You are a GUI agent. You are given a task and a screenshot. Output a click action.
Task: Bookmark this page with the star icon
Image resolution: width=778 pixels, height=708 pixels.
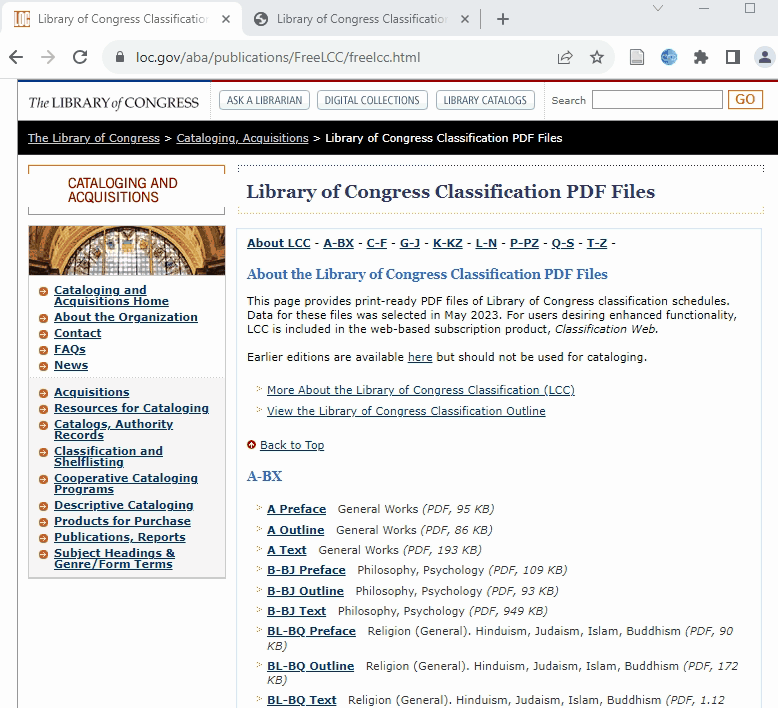click(x=597, y=58)
